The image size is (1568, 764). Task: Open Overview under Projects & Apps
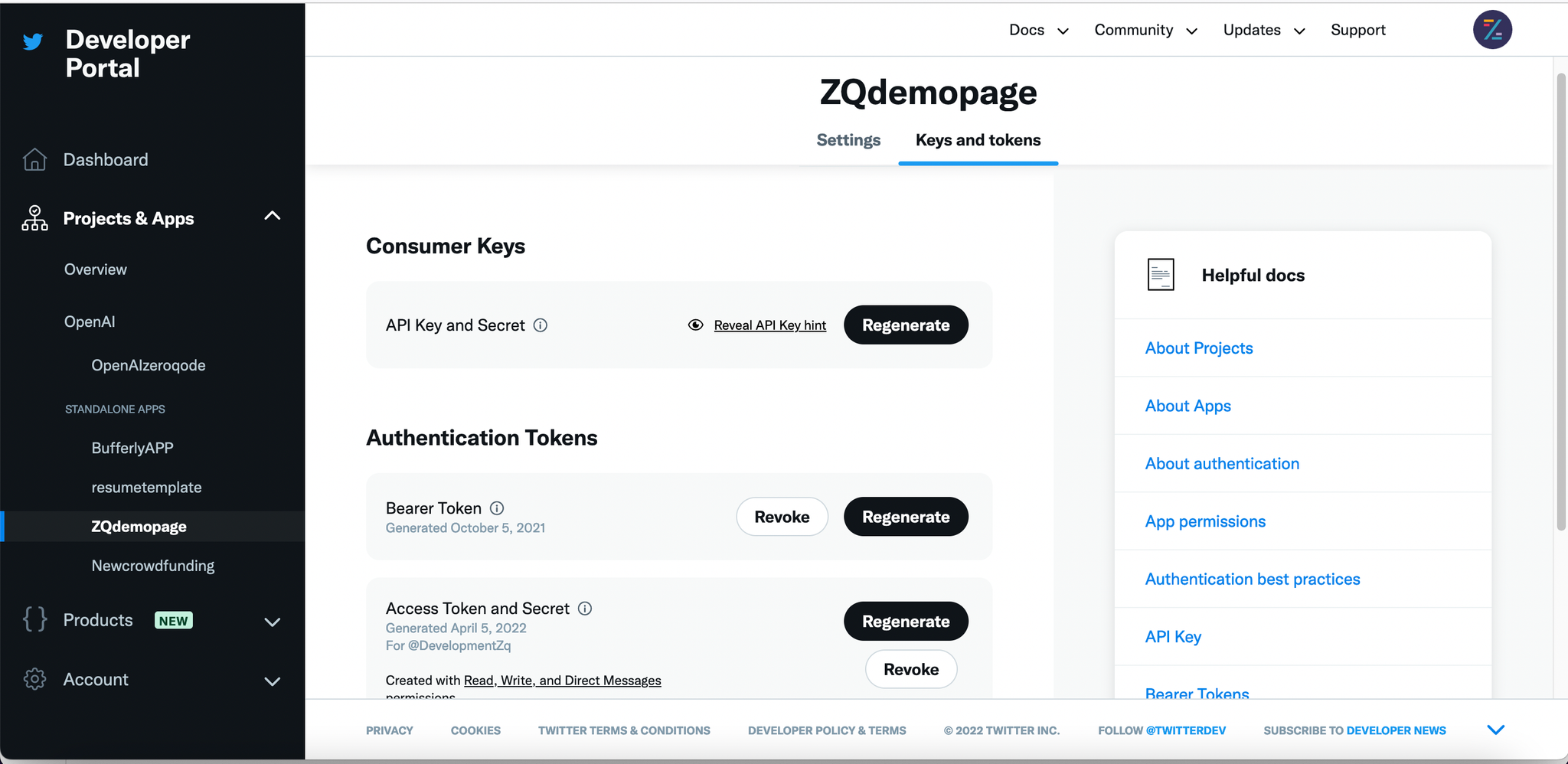(96, 269)
